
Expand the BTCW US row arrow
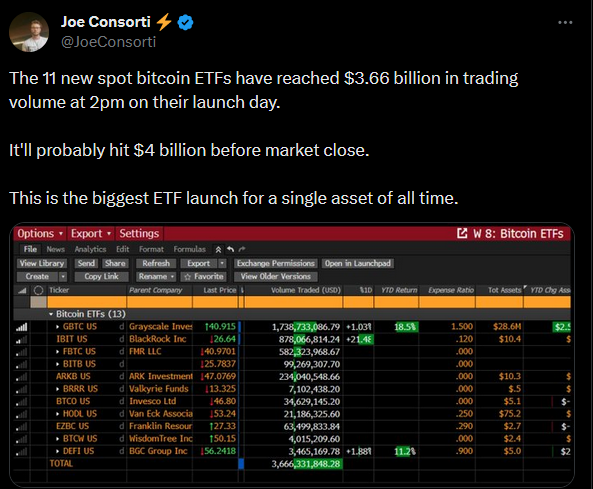click(x=57, y=439)
